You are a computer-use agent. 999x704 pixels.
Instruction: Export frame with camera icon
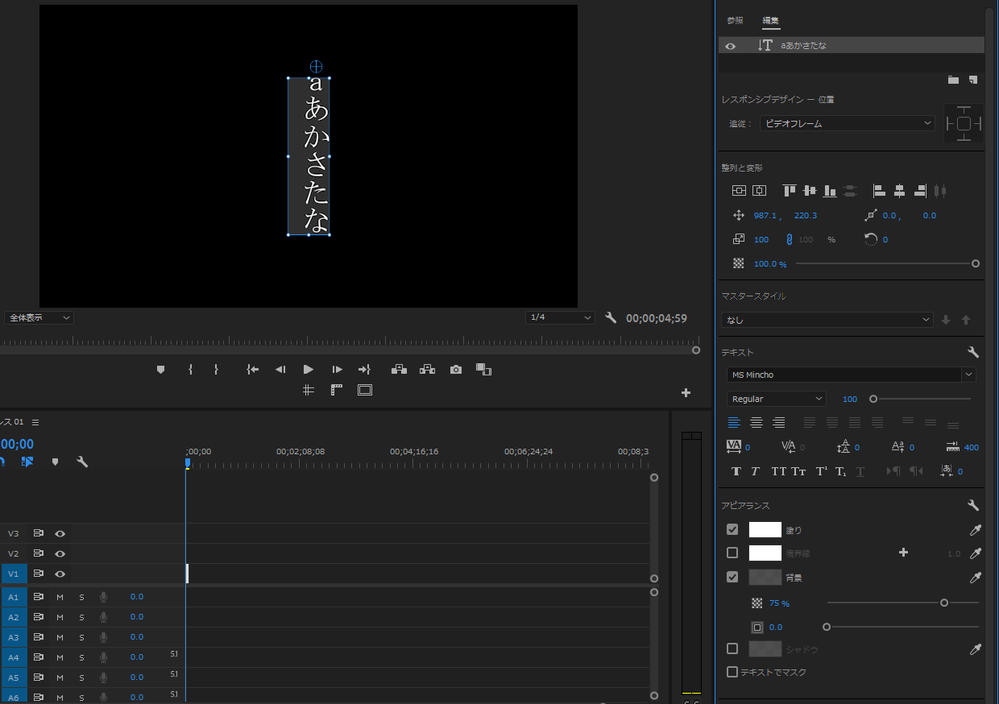coord(456,370)
